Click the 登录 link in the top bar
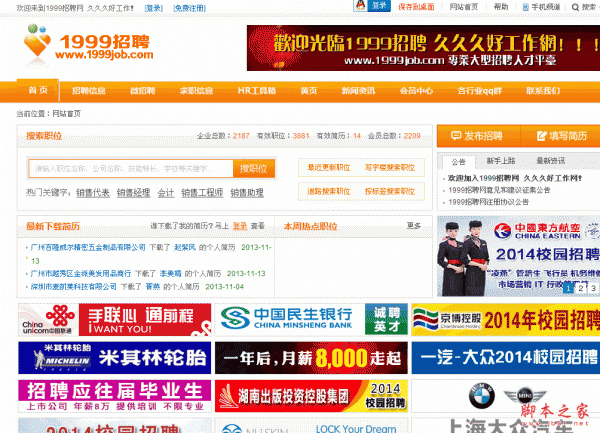 (154, 8)
